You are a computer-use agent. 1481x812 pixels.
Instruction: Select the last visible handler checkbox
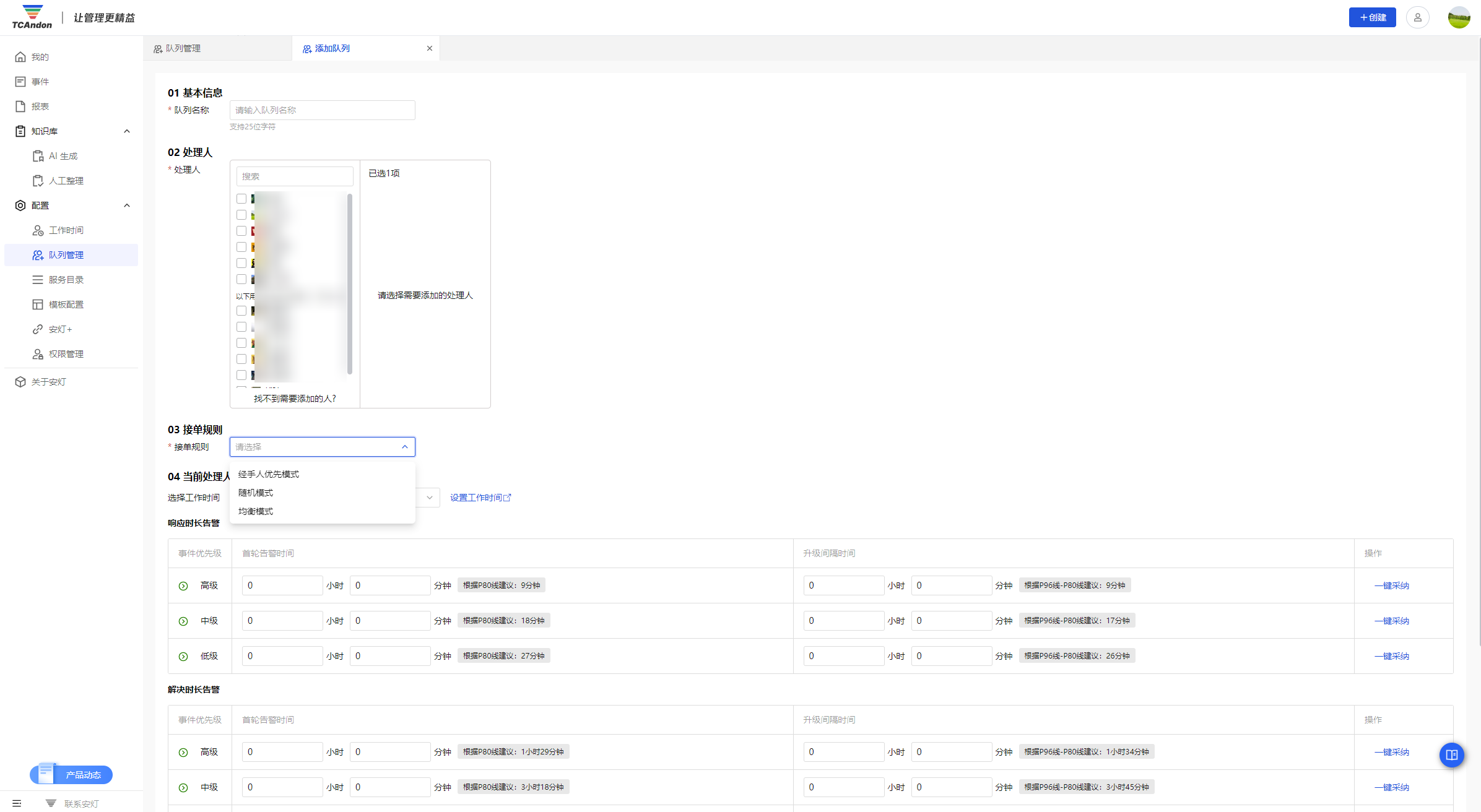(x=241, y=375)
